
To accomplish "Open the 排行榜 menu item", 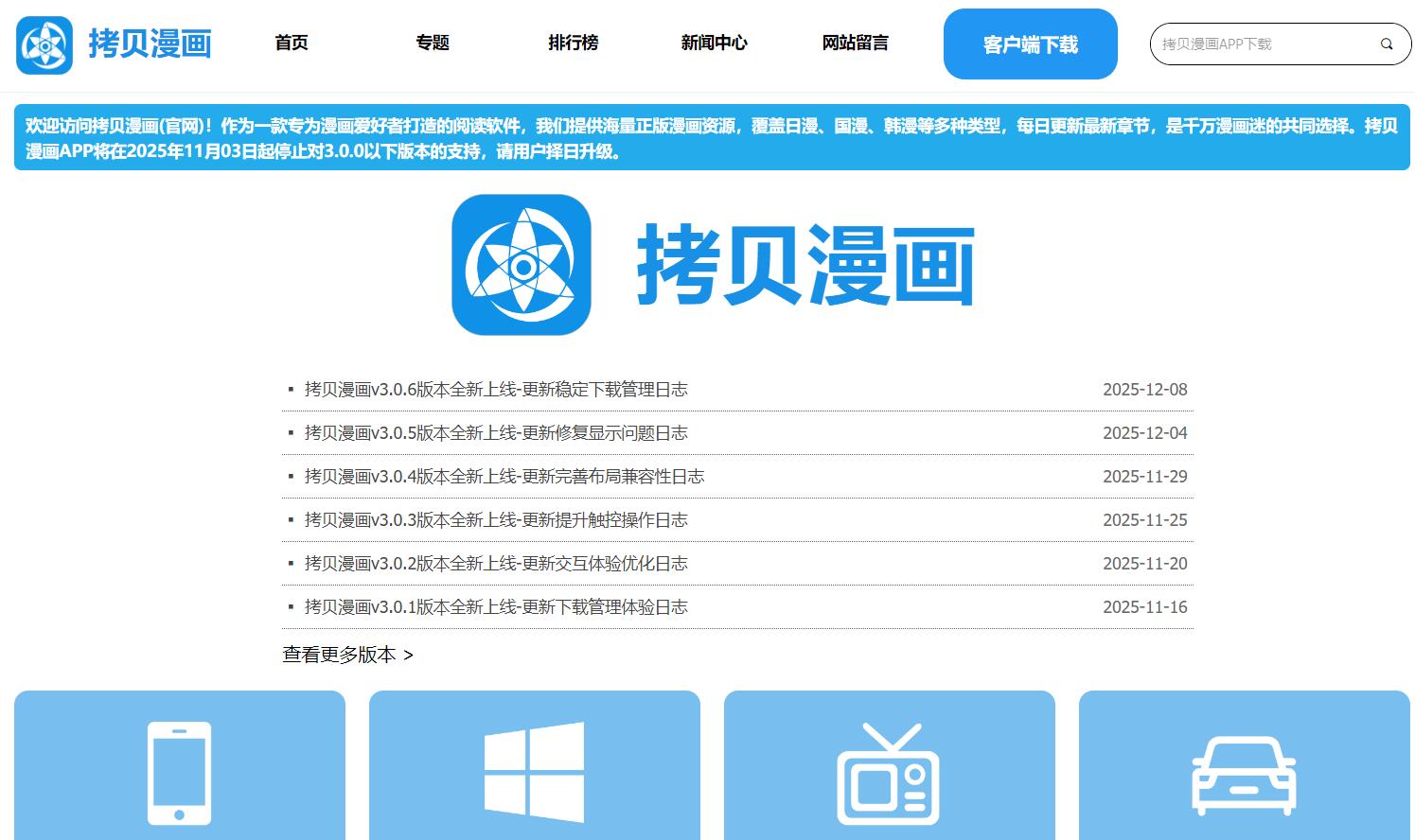I will pos(574,43).
